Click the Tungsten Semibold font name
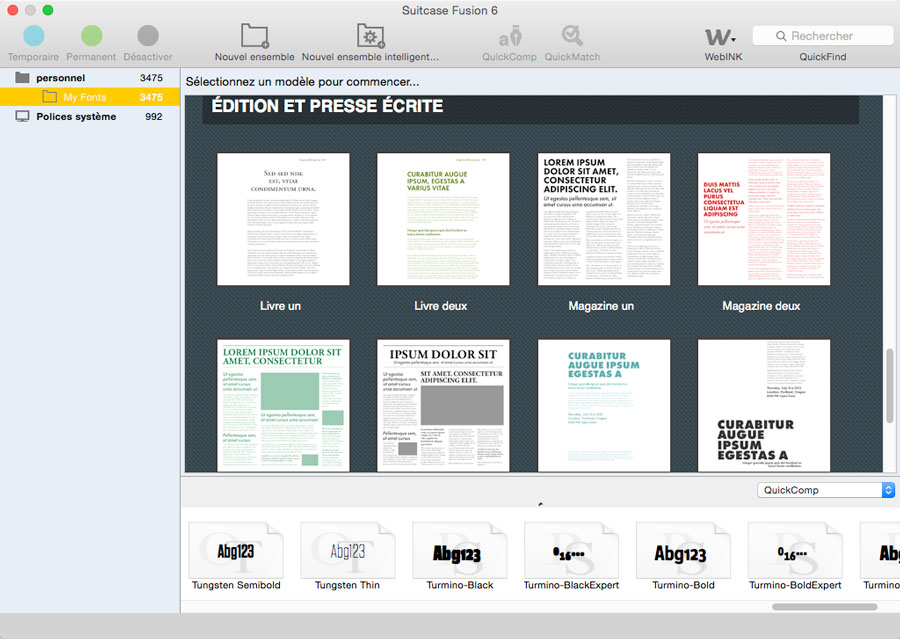 pos(236,585)
